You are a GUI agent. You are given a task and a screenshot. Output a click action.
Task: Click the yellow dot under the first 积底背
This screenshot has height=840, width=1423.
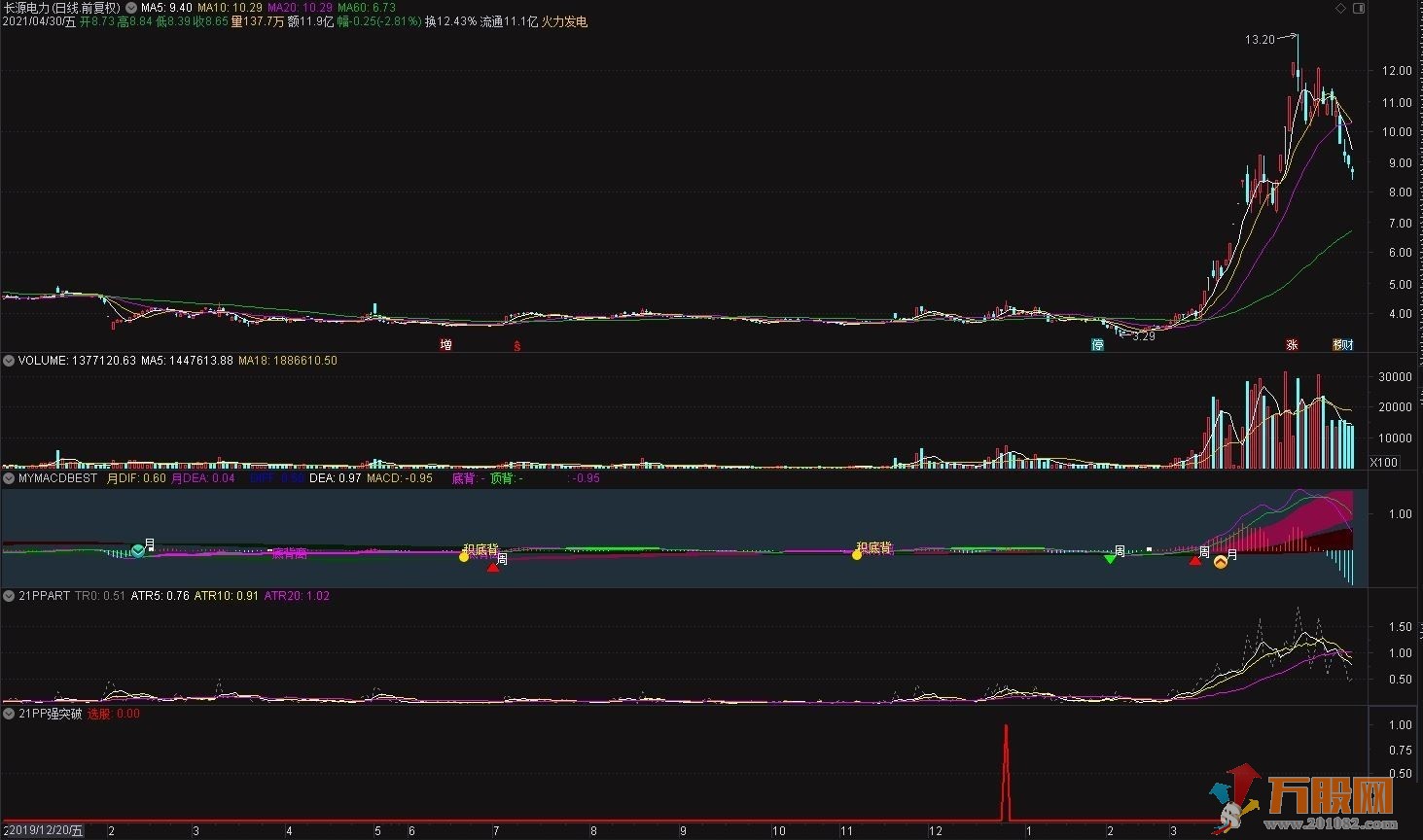464,556
